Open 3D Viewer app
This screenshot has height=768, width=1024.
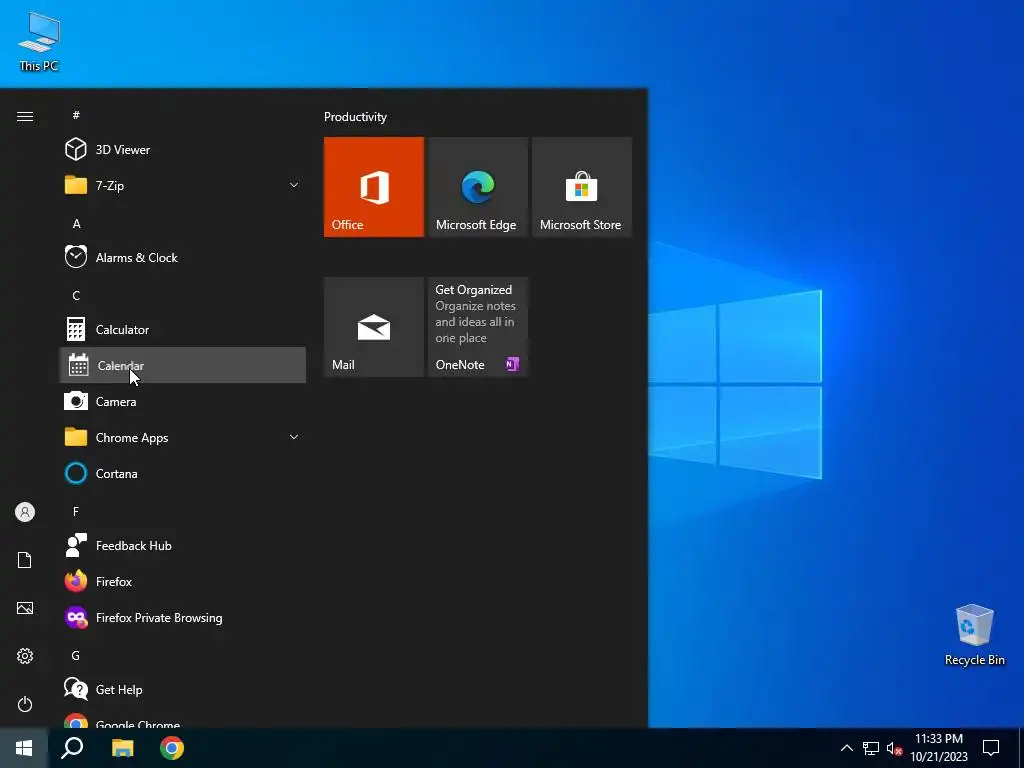coord(182,150)
